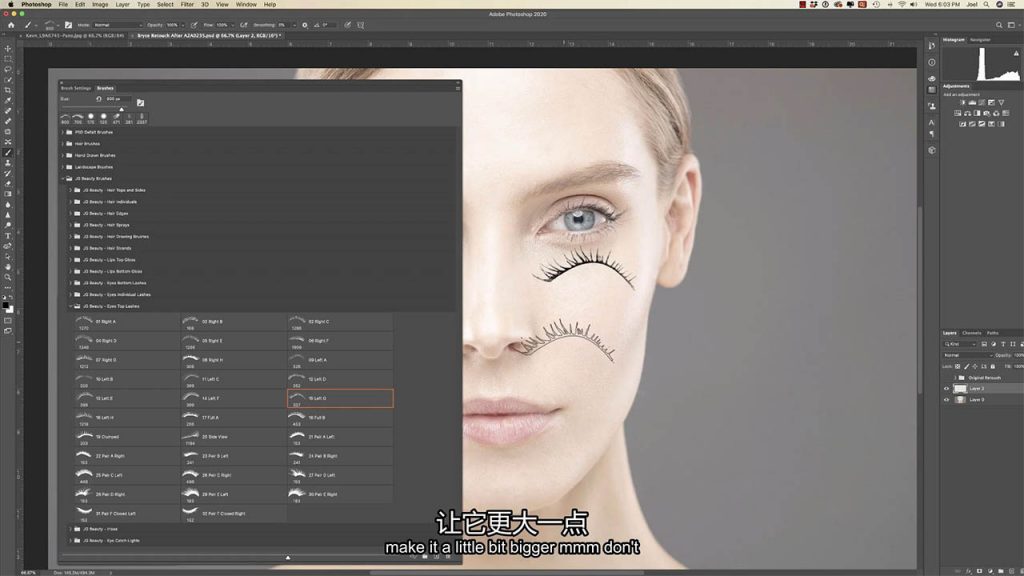Switch to the Channels tab
Viewport: 1024px width, 576px height.
pyautogui.click(x=972, y=333)
